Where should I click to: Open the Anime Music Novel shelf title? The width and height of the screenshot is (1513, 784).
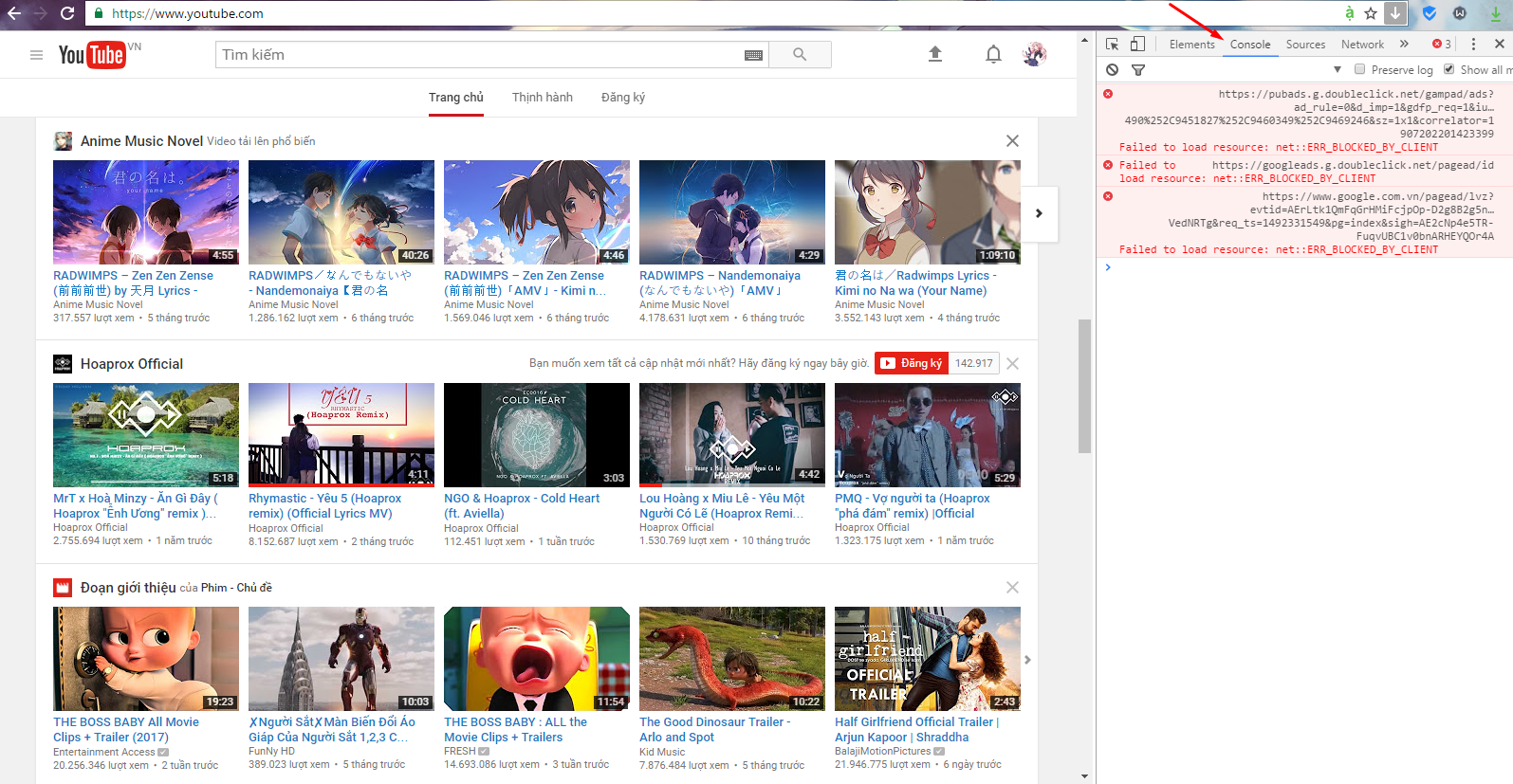141,141
